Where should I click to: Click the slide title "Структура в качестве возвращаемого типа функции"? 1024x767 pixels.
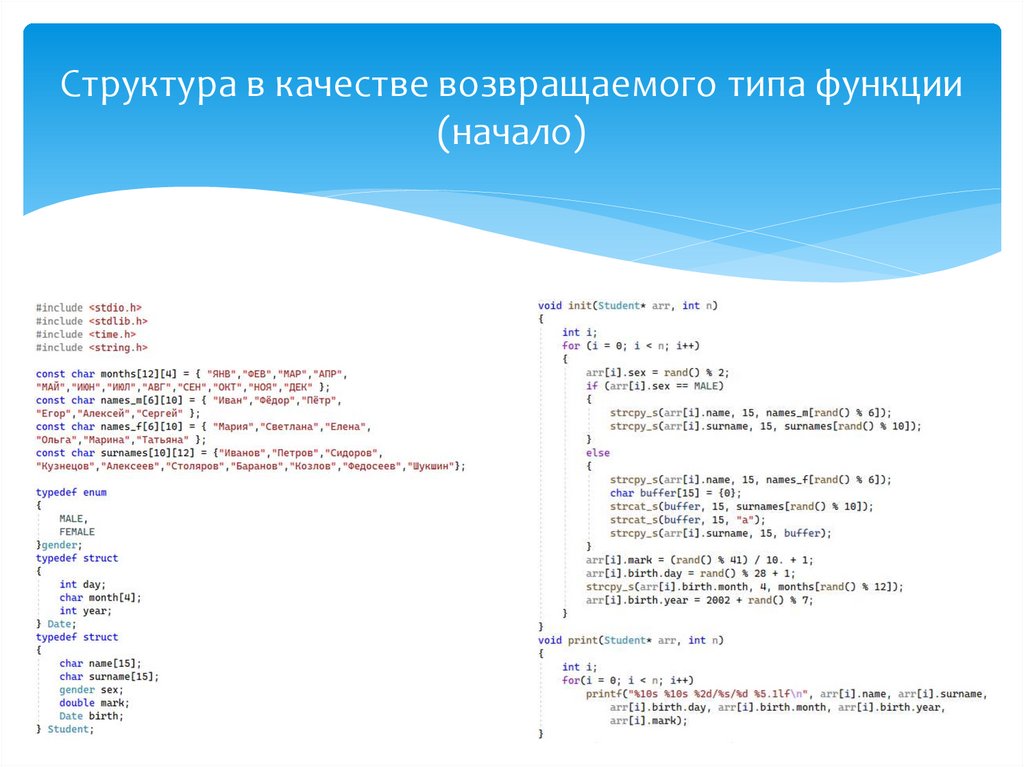click(x=511, y=85)
